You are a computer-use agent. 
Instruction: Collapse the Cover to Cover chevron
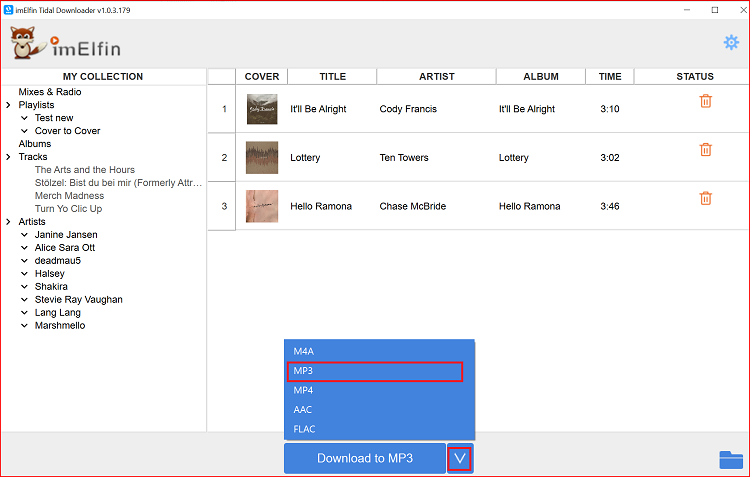click(24, 131)
